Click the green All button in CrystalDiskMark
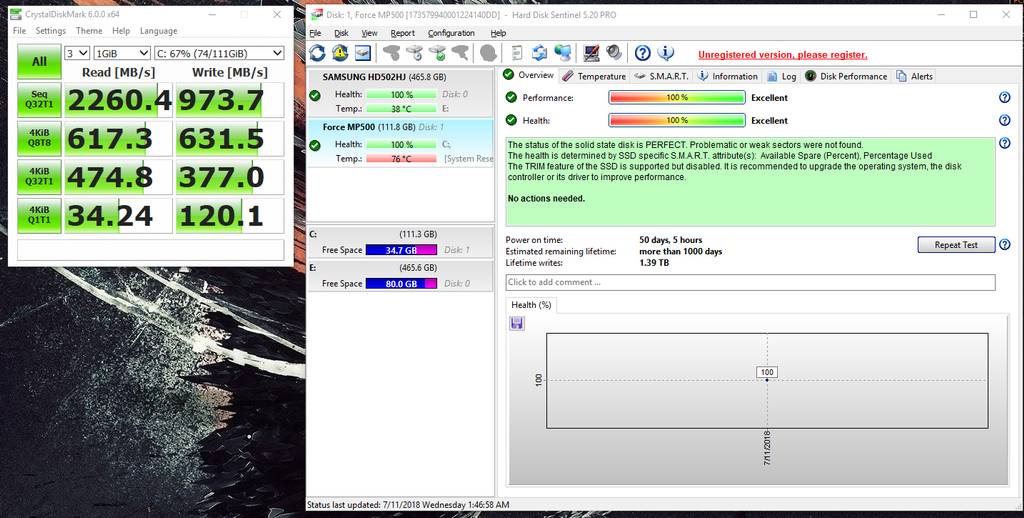The width and height of the screenshot is (1024, 518). pyautogui.click(x=39, y=61)
